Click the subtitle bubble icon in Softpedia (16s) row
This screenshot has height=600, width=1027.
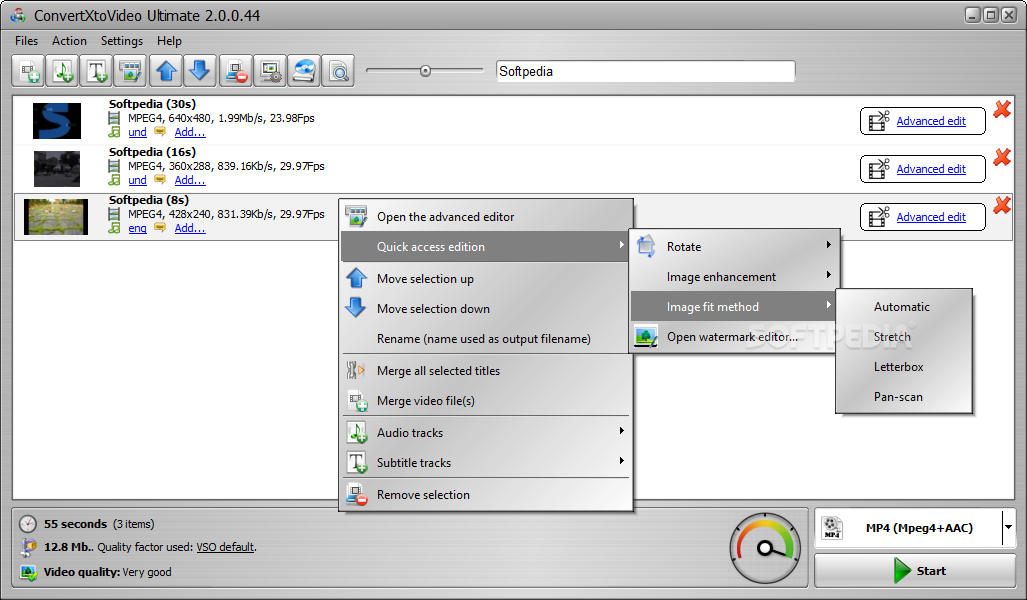160,179
